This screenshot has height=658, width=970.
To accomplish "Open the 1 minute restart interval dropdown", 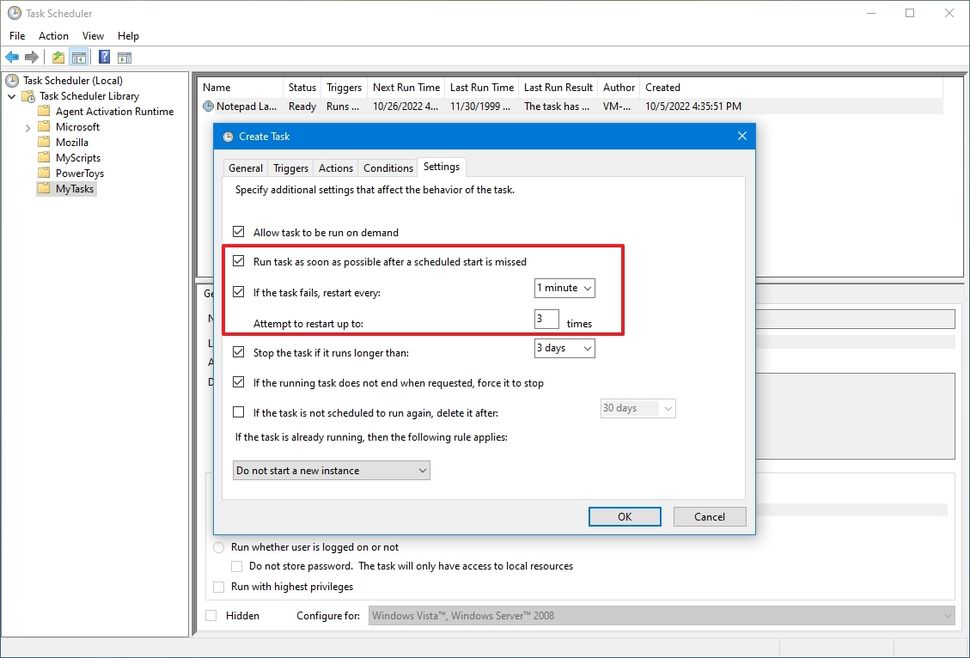I will [x=564, y=288].
